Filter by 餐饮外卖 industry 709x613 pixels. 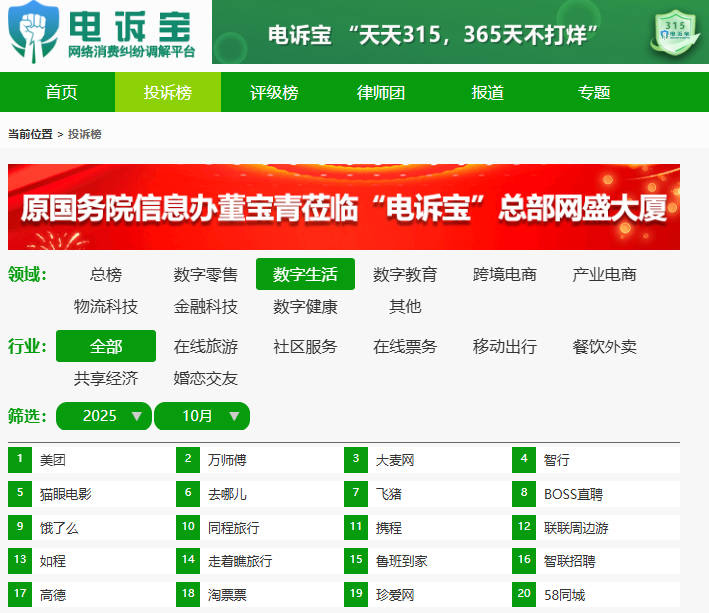click(605, 347)
